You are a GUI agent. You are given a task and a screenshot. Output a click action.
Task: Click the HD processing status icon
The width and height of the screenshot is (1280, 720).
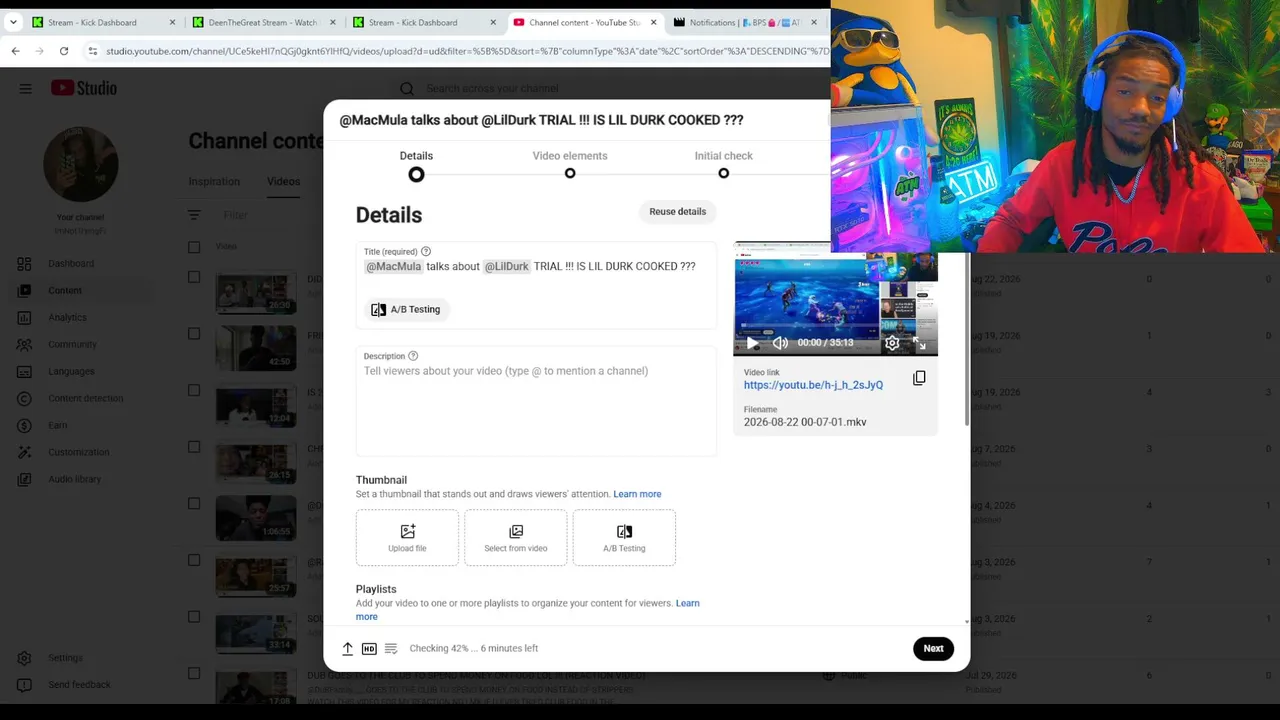click(369, 649)
